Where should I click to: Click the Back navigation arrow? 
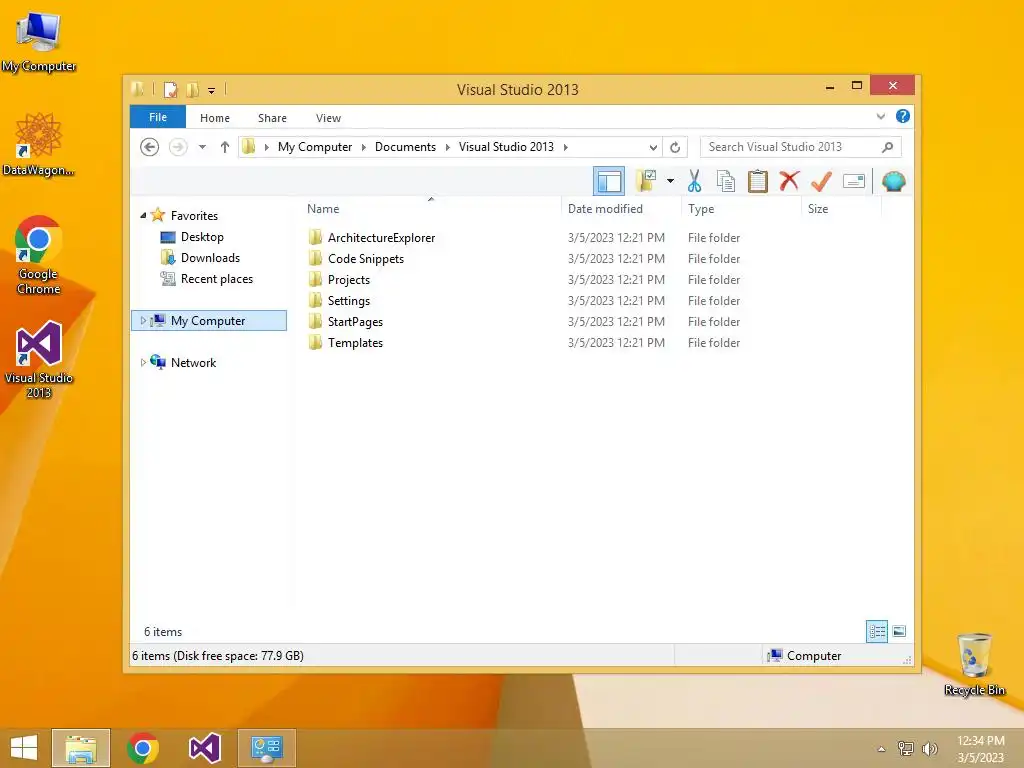pos(150,147)
